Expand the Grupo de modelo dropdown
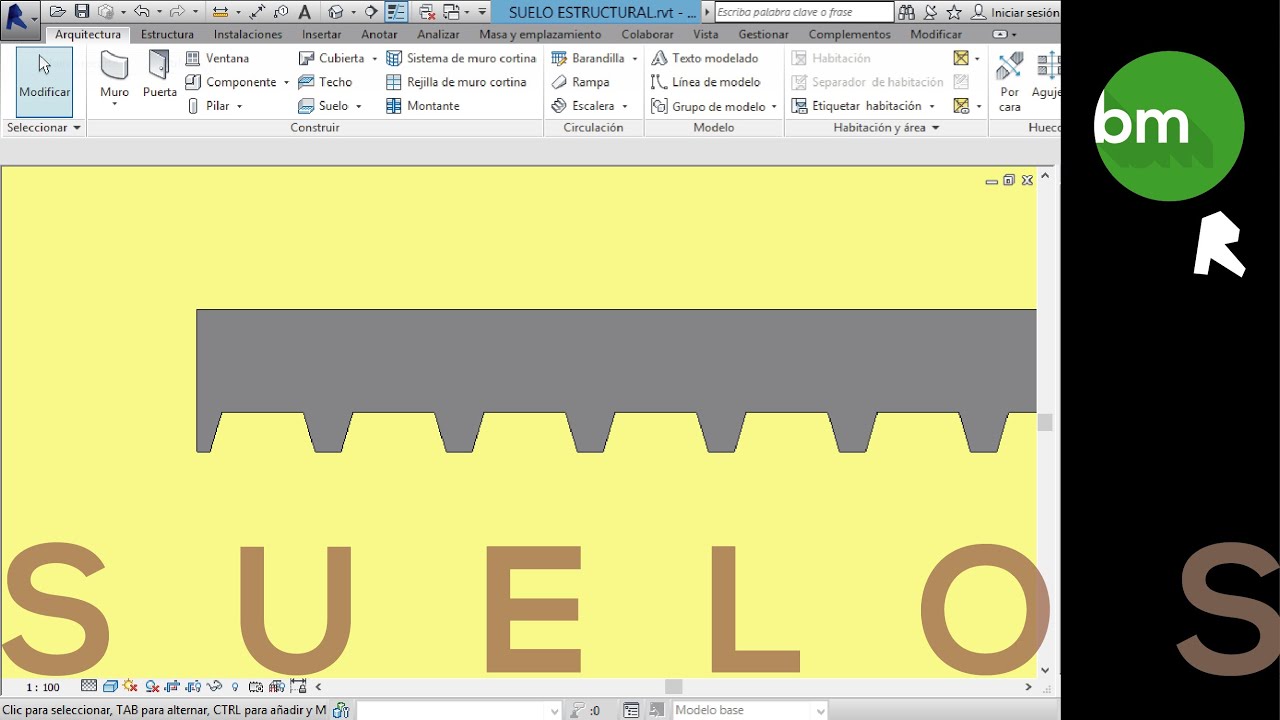 click(x=773, y=106)
